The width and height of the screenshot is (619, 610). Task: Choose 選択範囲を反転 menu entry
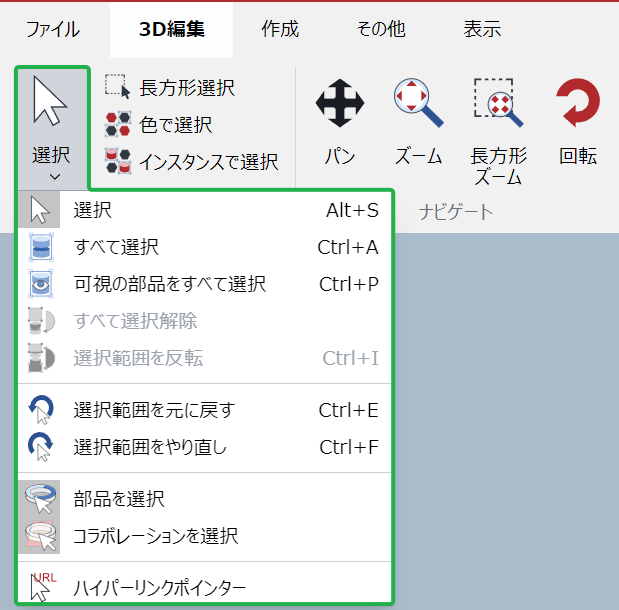pyautogui.click(x=204, y=358)
